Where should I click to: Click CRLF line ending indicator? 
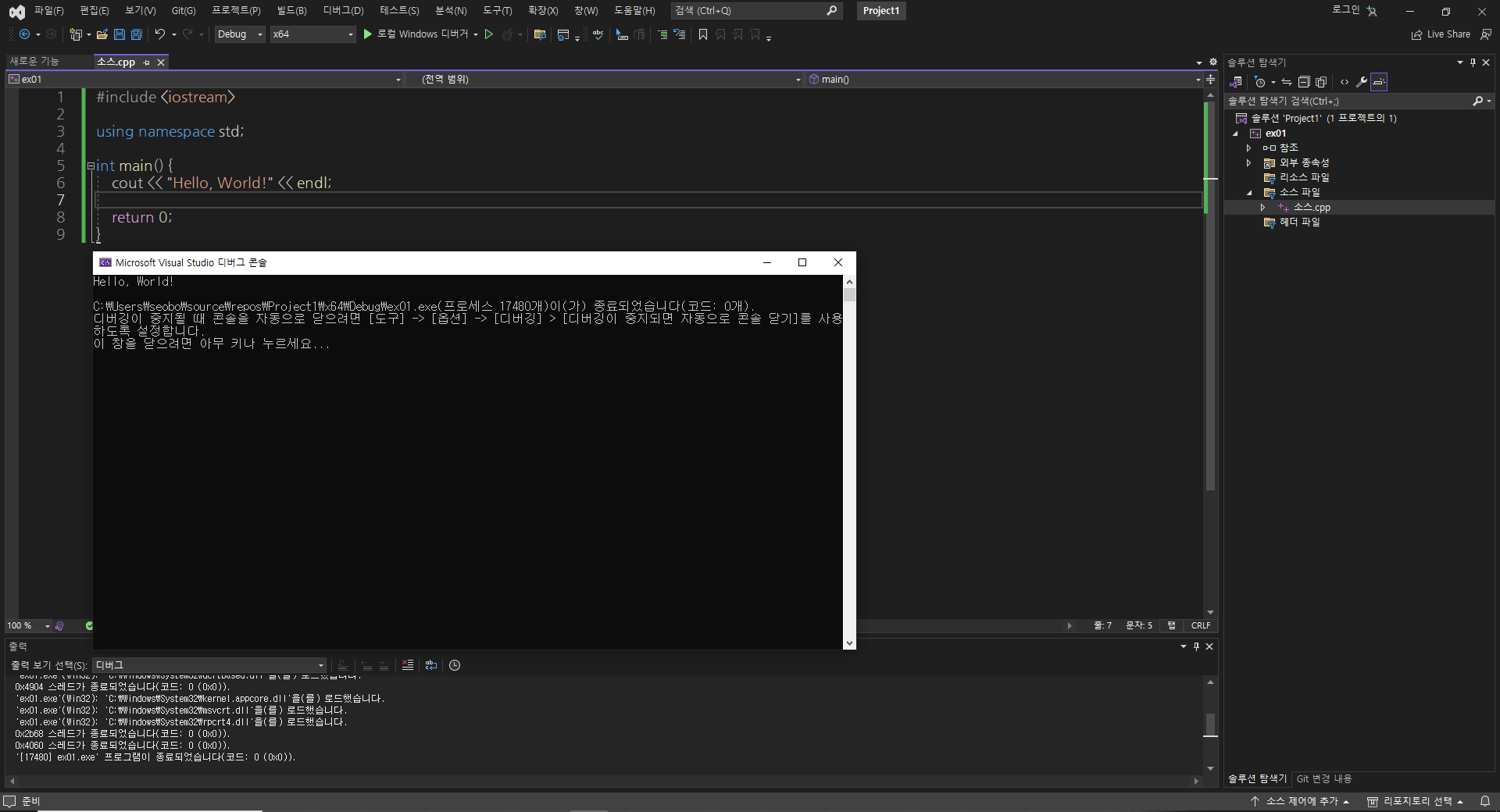point(1201,626)
